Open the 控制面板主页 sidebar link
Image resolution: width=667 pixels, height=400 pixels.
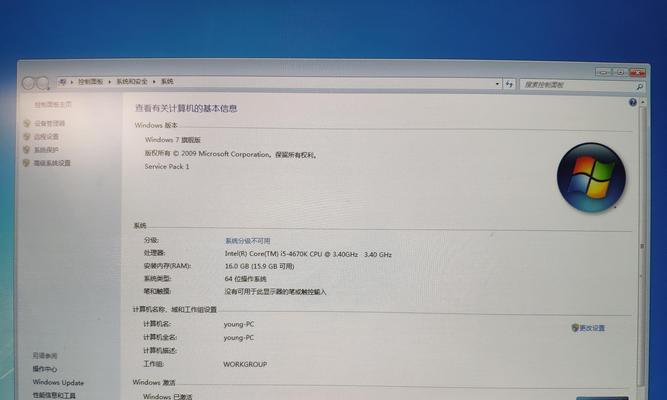(x=53, y=104)
